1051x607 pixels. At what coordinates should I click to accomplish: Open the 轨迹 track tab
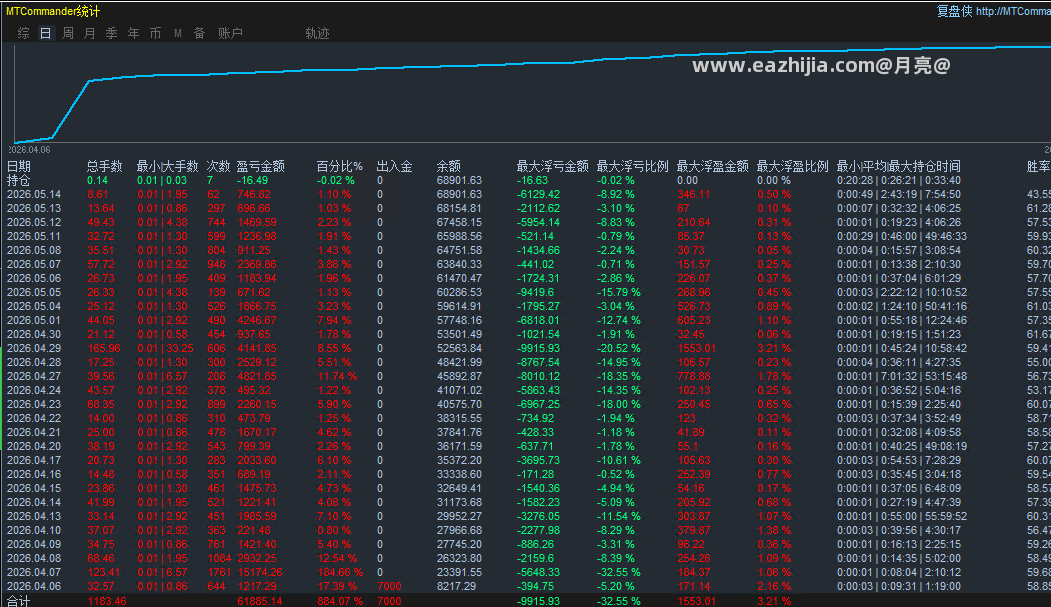pyautogui.click(x=317, y=33)
